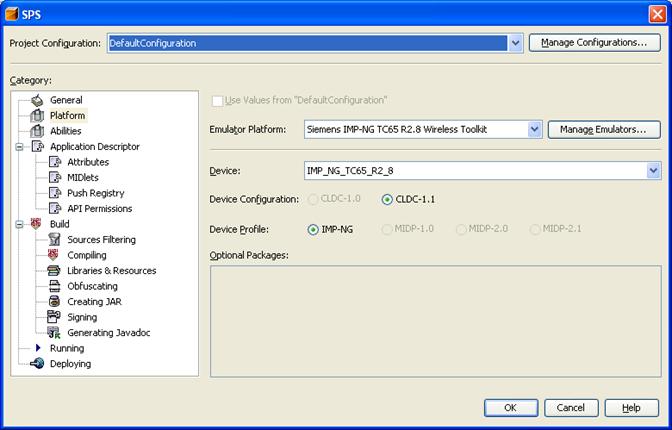672x430 pixels.
Task: Toggle Use Values from DefaultConfiguration checkbox
Action: pos(217,100)
